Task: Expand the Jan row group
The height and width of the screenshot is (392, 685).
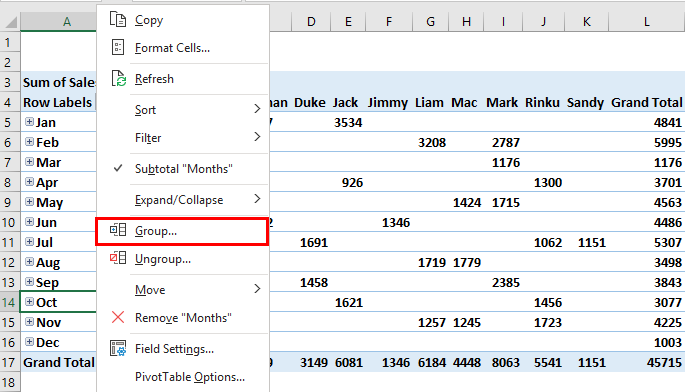Action: coord(29,122)
